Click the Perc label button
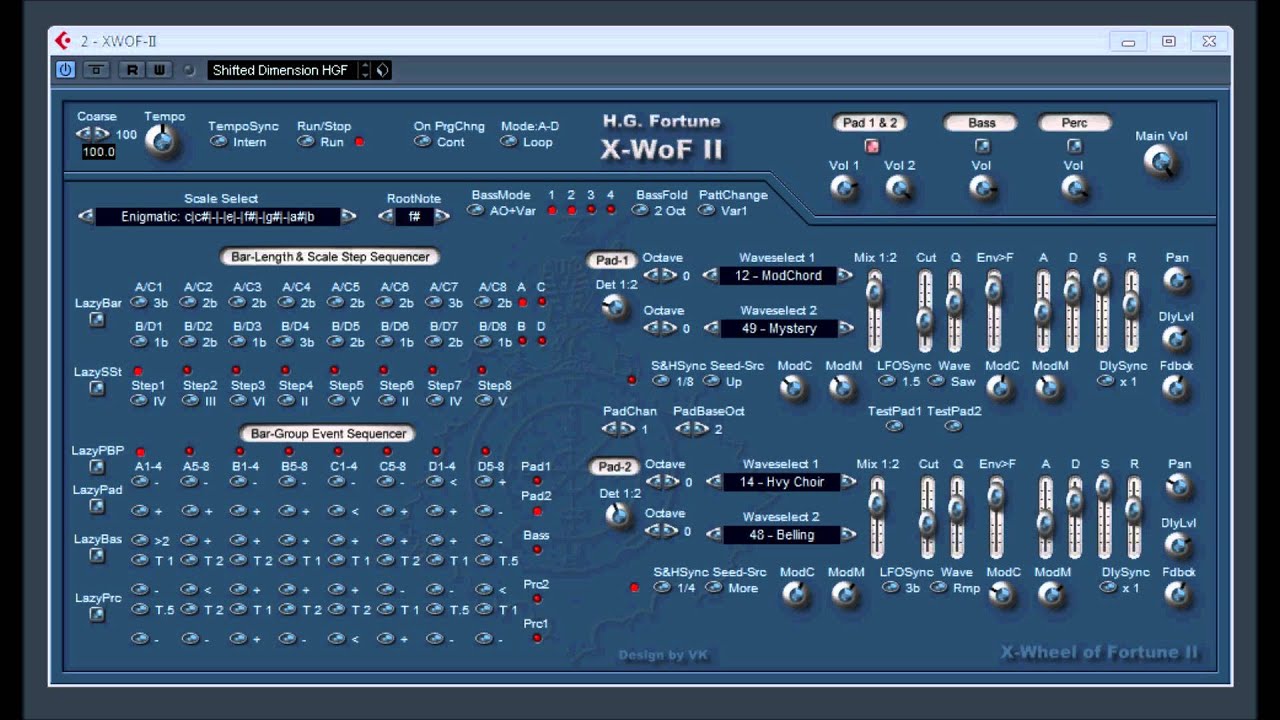 (1074, 122)
